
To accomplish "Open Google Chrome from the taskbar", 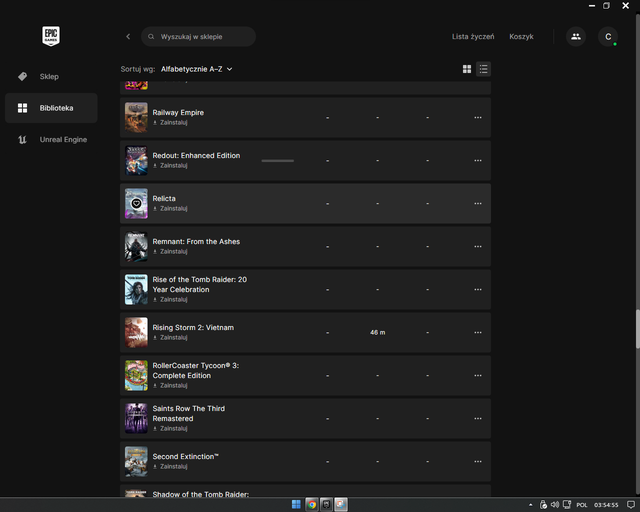I will 312,505.
